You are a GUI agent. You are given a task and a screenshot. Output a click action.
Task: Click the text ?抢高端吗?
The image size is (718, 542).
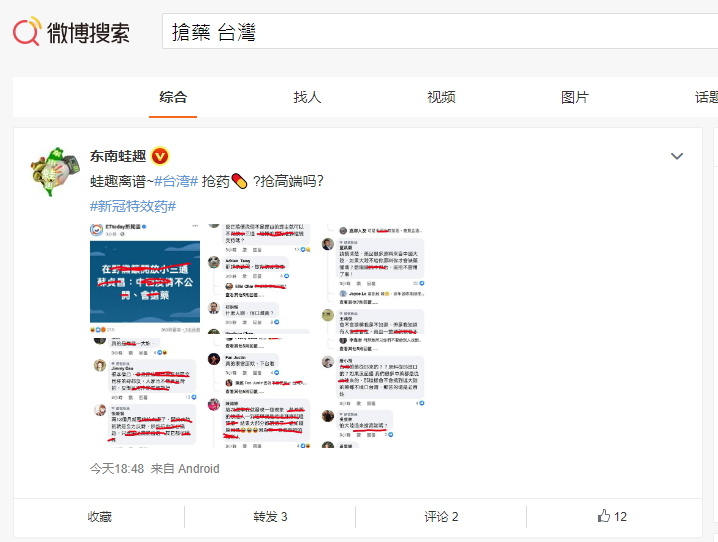coord(288,181)
